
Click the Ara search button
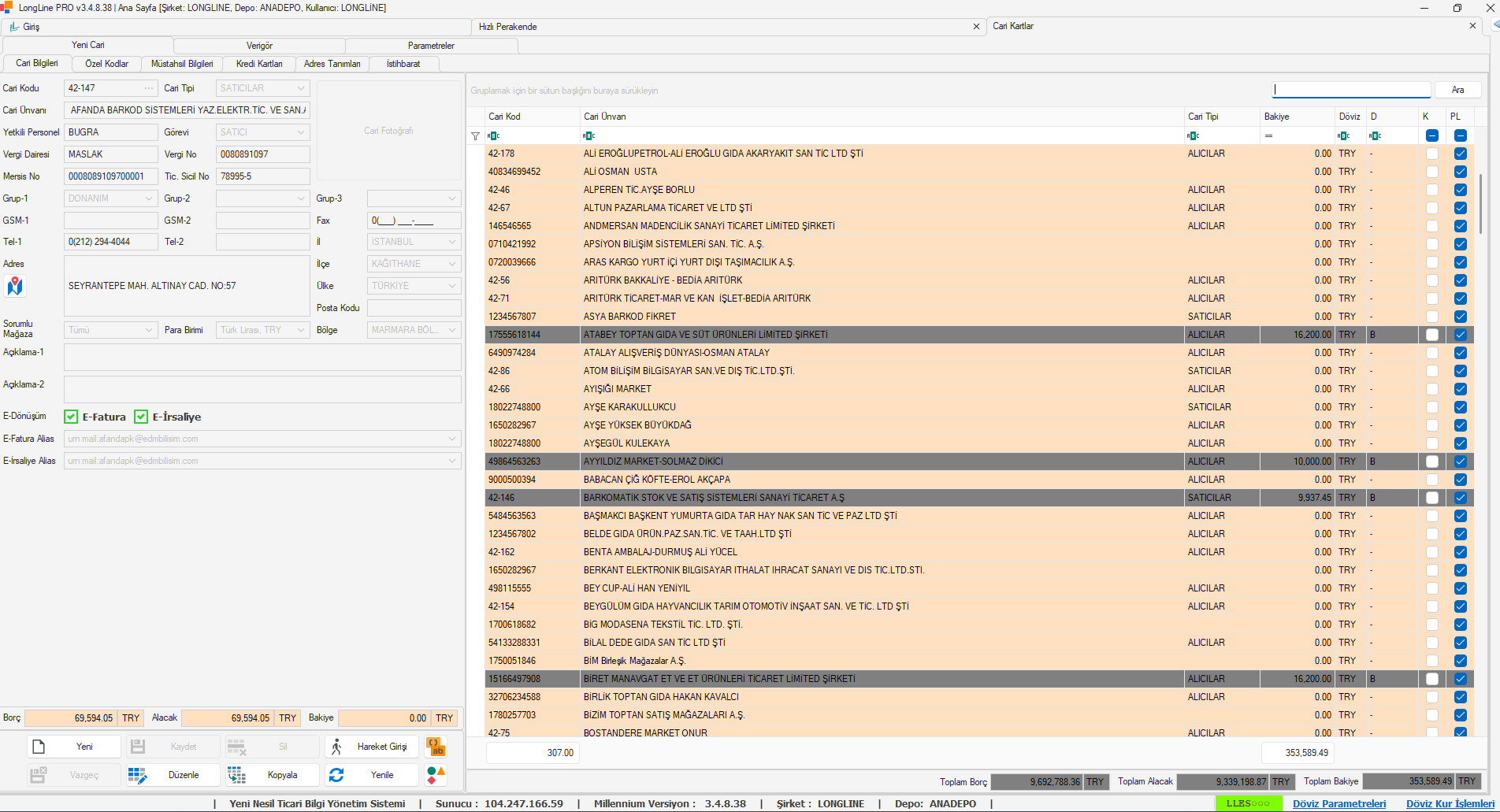1457,90
